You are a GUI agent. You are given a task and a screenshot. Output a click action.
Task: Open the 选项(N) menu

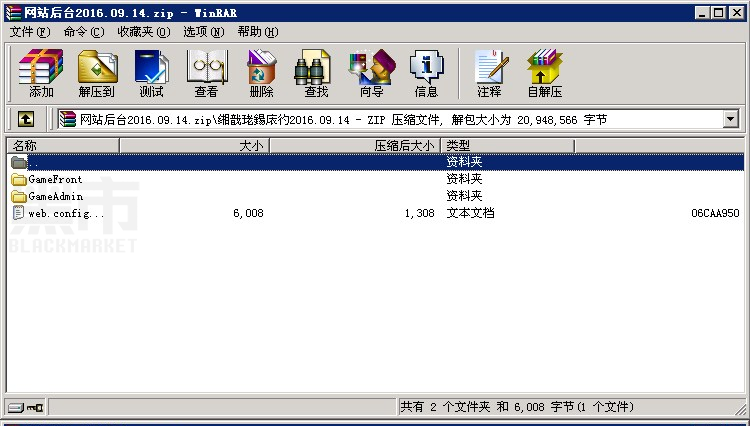coord(204,32)
